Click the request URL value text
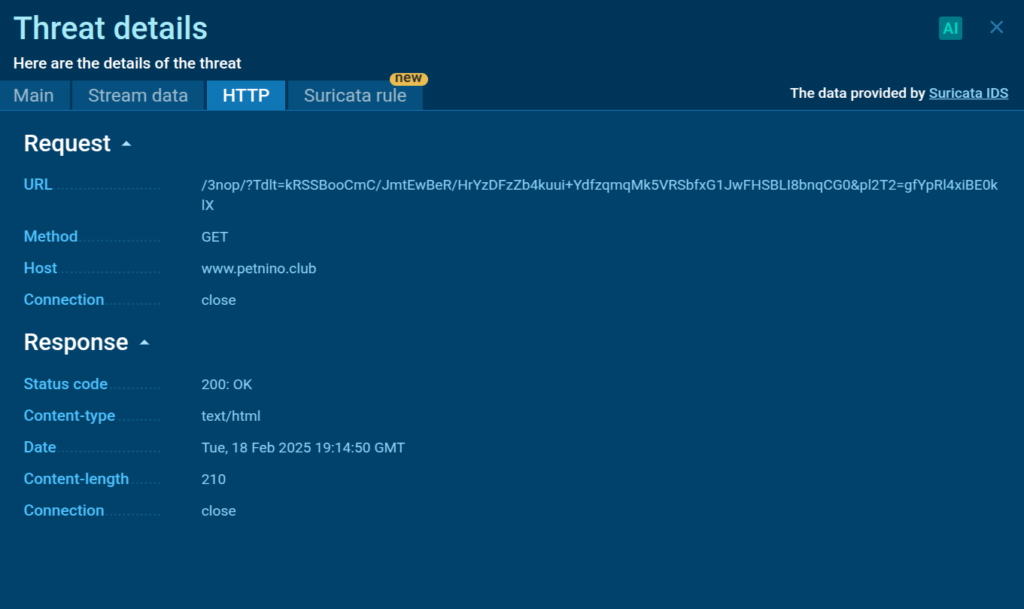1024x609 pixels. pyautogui.click(x=599, y=185)
